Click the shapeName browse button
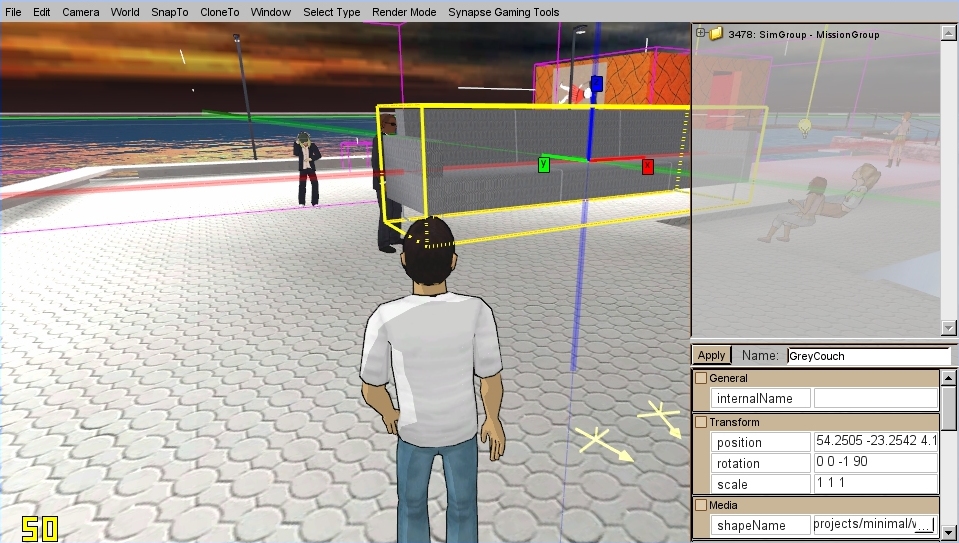The image size is (959, 543). (x=924, y=525)
